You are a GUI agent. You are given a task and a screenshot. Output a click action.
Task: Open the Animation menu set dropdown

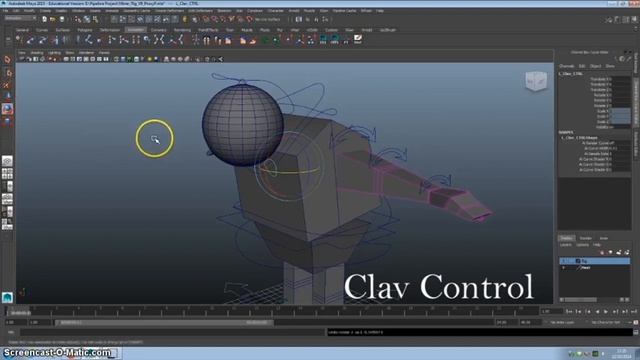coord(20,18)
